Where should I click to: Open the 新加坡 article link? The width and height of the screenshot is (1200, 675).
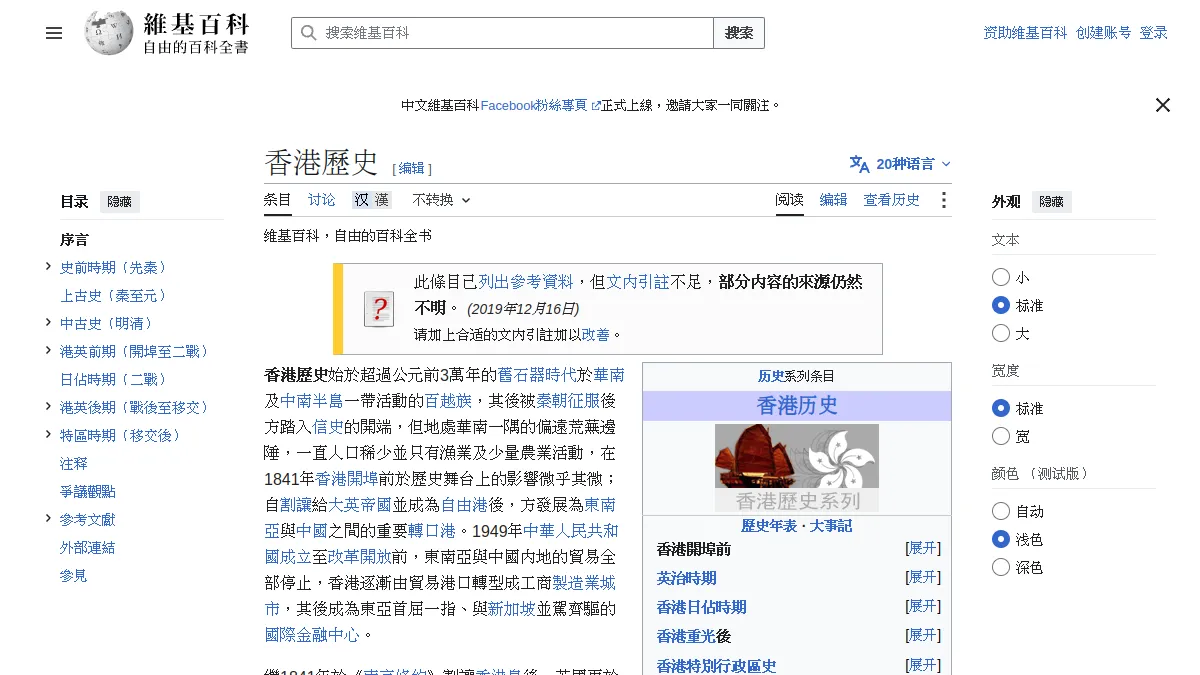(x=511, y=609)
